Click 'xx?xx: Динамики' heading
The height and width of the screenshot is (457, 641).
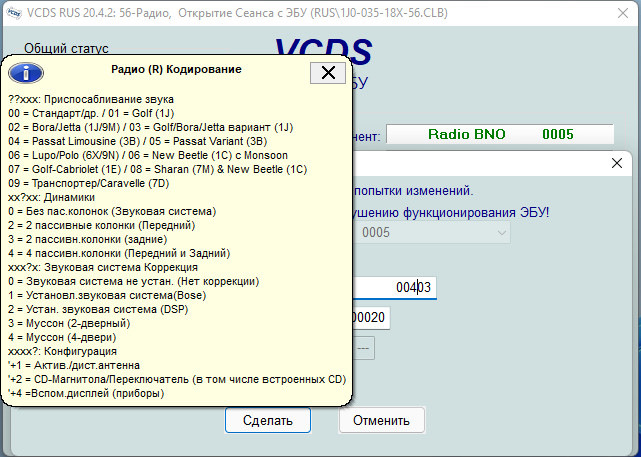pos(52,197)
